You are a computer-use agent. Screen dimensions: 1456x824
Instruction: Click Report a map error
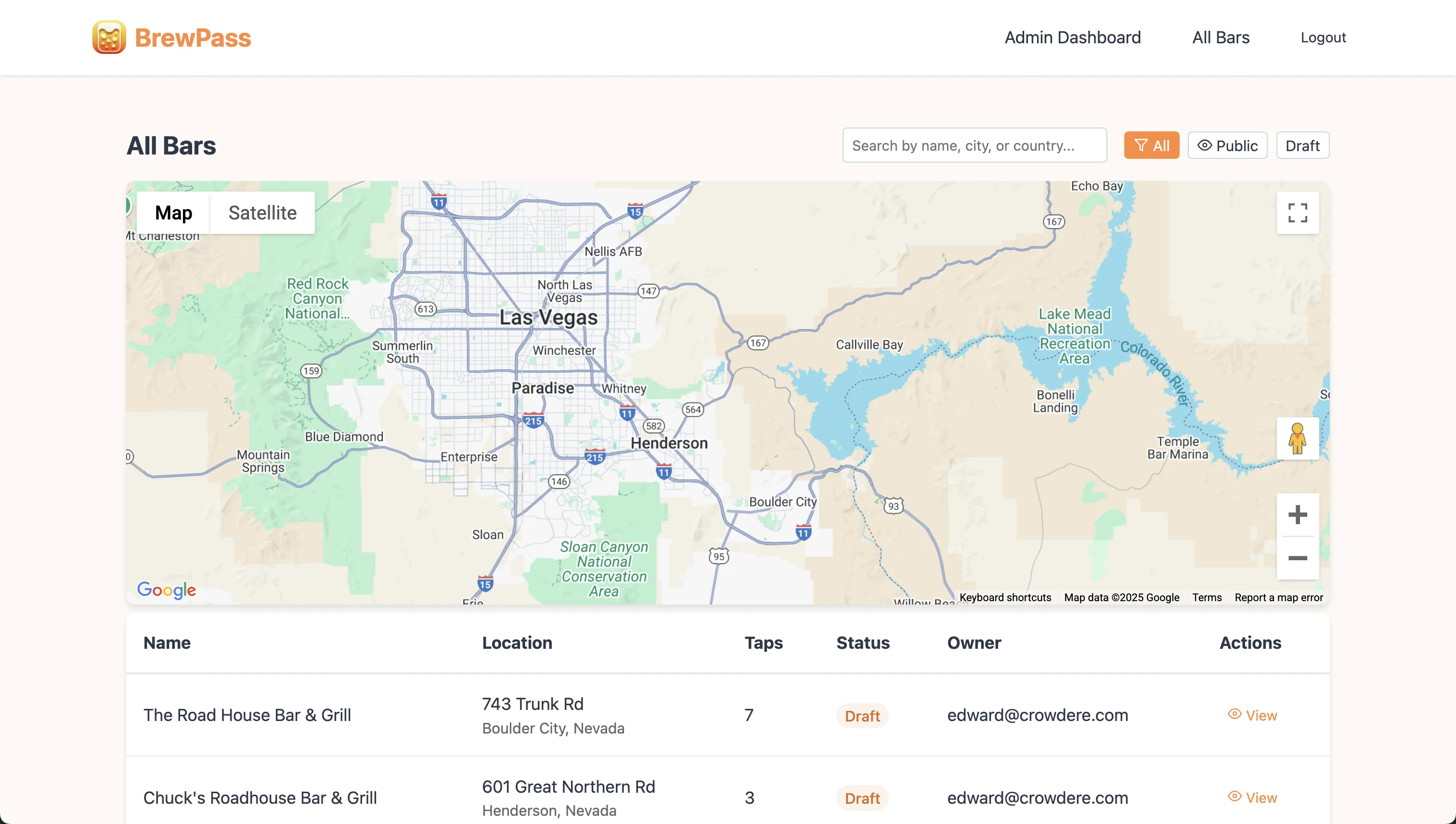tap(1279, 597)
